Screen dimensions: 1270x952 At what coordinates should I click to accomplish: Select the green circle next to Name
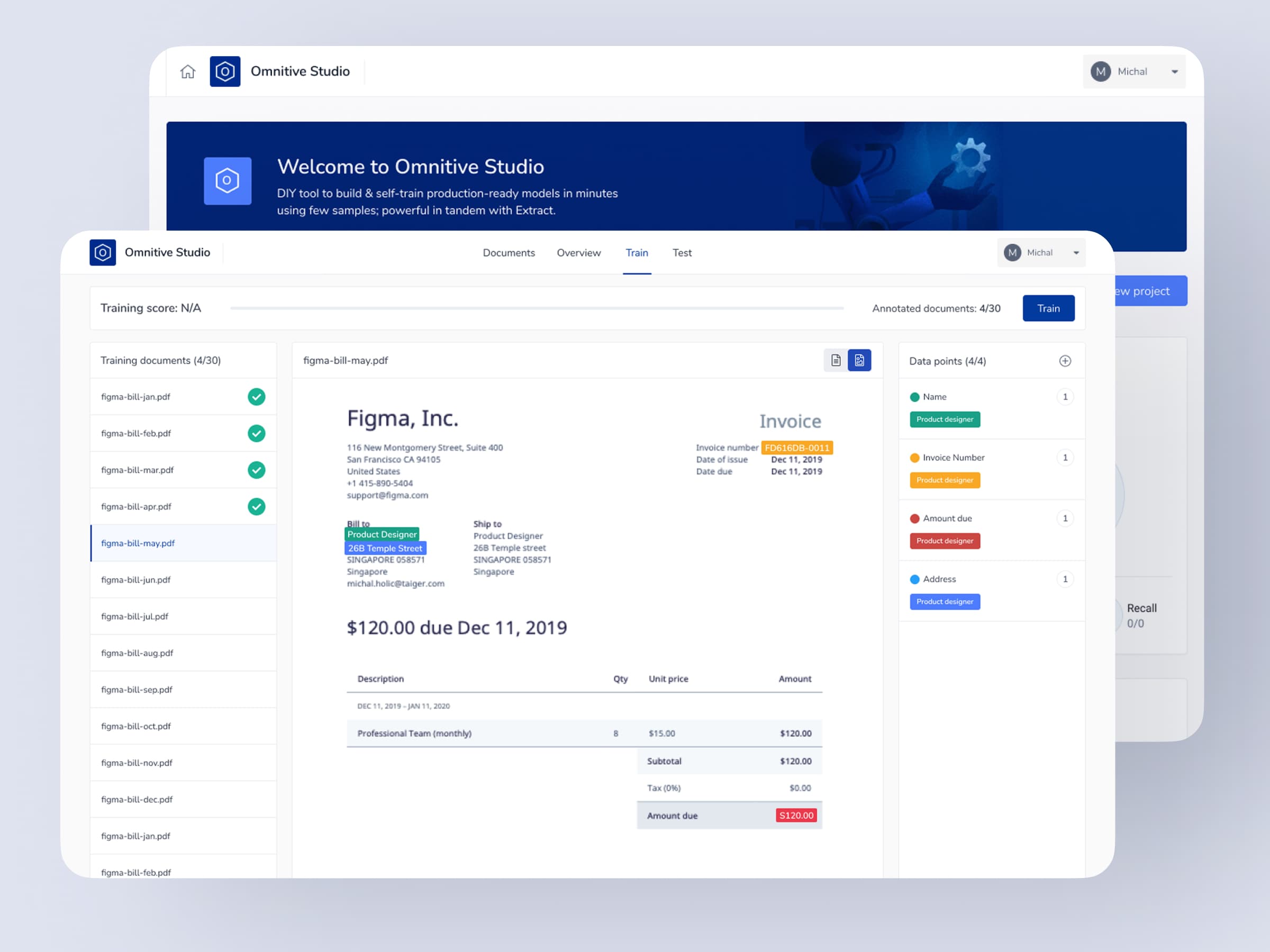click(915, 397)
